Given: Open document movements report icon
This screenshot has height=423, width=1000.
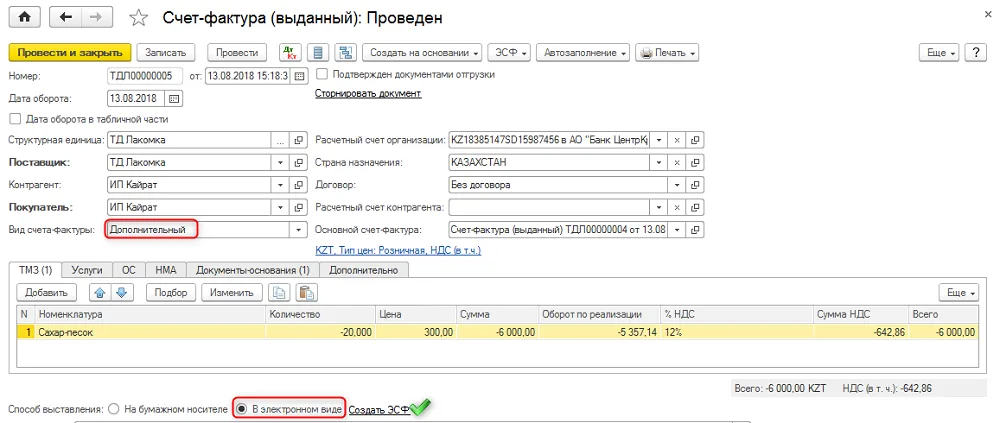Looking at the screenshot, I should (318, 53).
